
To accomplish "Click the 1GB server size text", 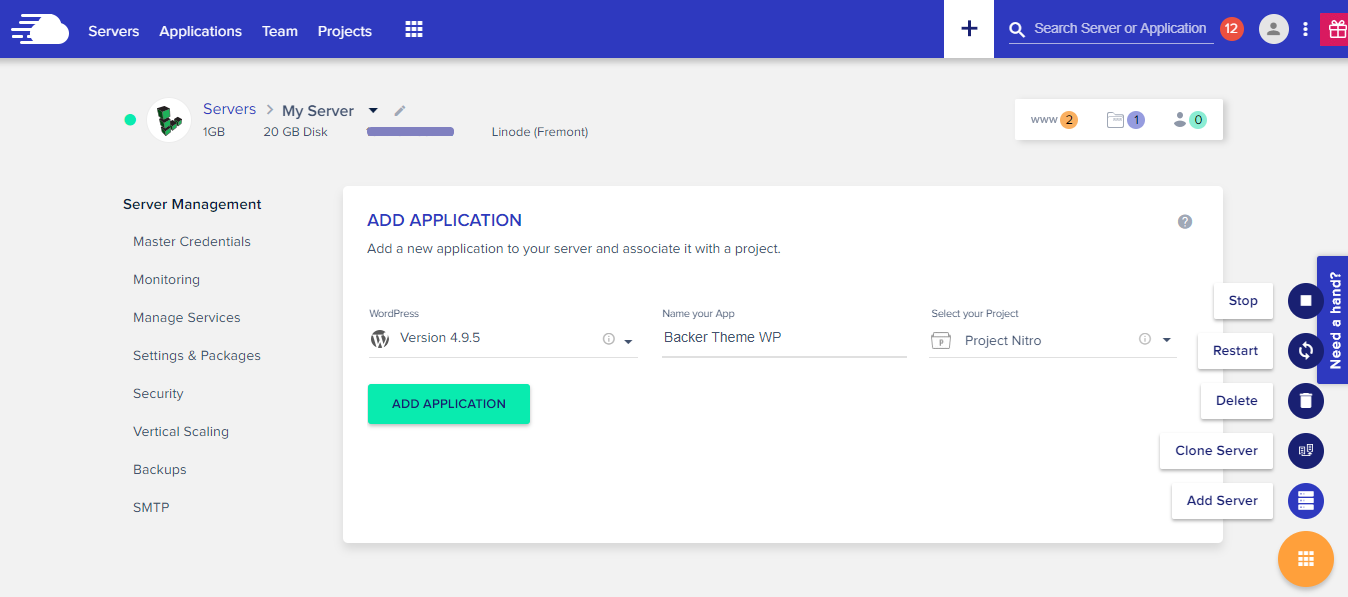I will pyautogui.click(x=214, y=132).
